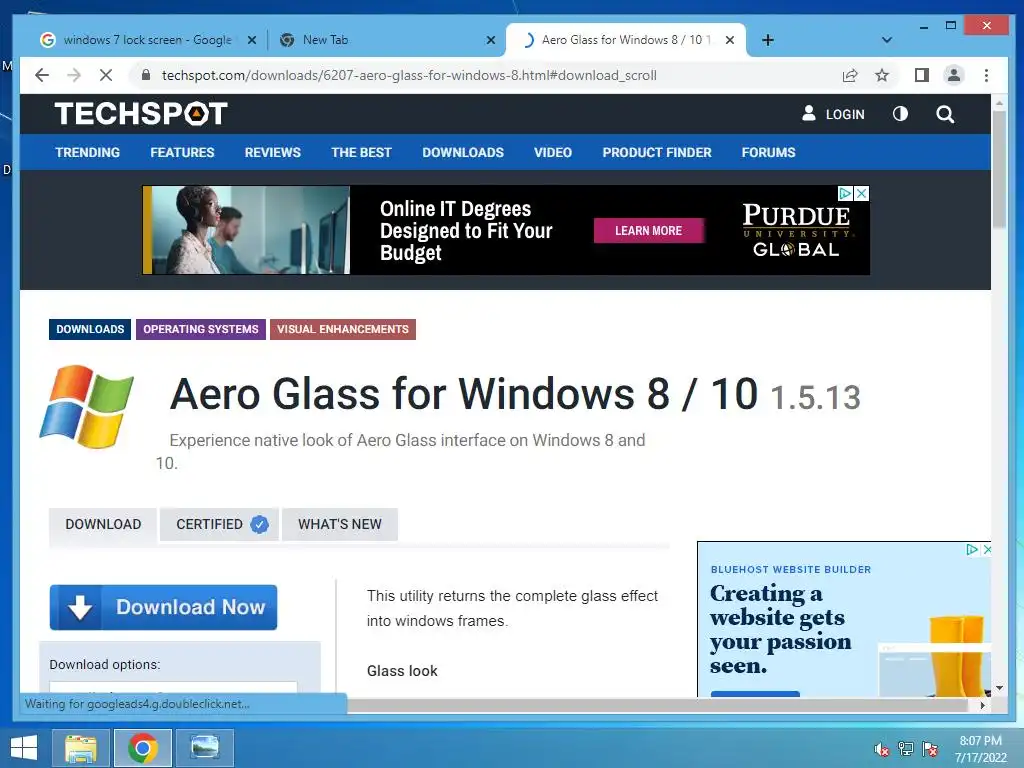Image resolution: width=1024 pixels, height=768 pixels.
Task: Click the horizontal scroll right arrow
Action: pos(982,705)
